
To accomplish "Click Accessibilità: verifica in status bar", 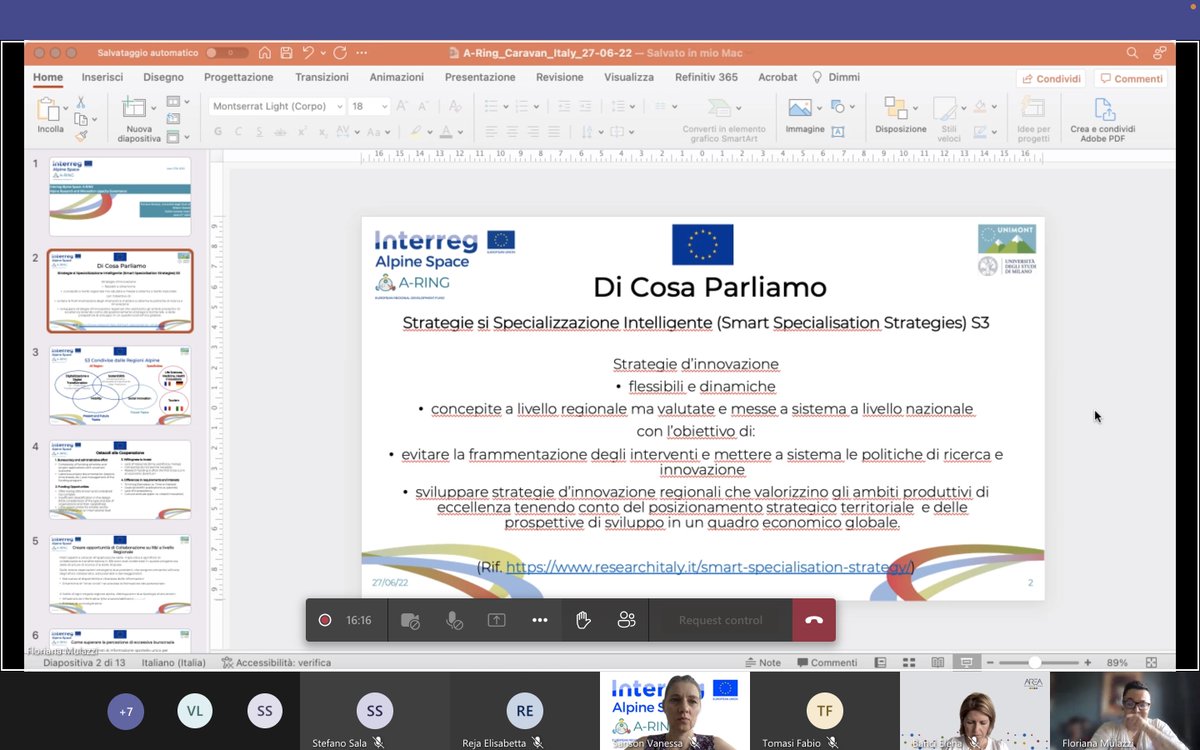I will [x=277, y=662].
